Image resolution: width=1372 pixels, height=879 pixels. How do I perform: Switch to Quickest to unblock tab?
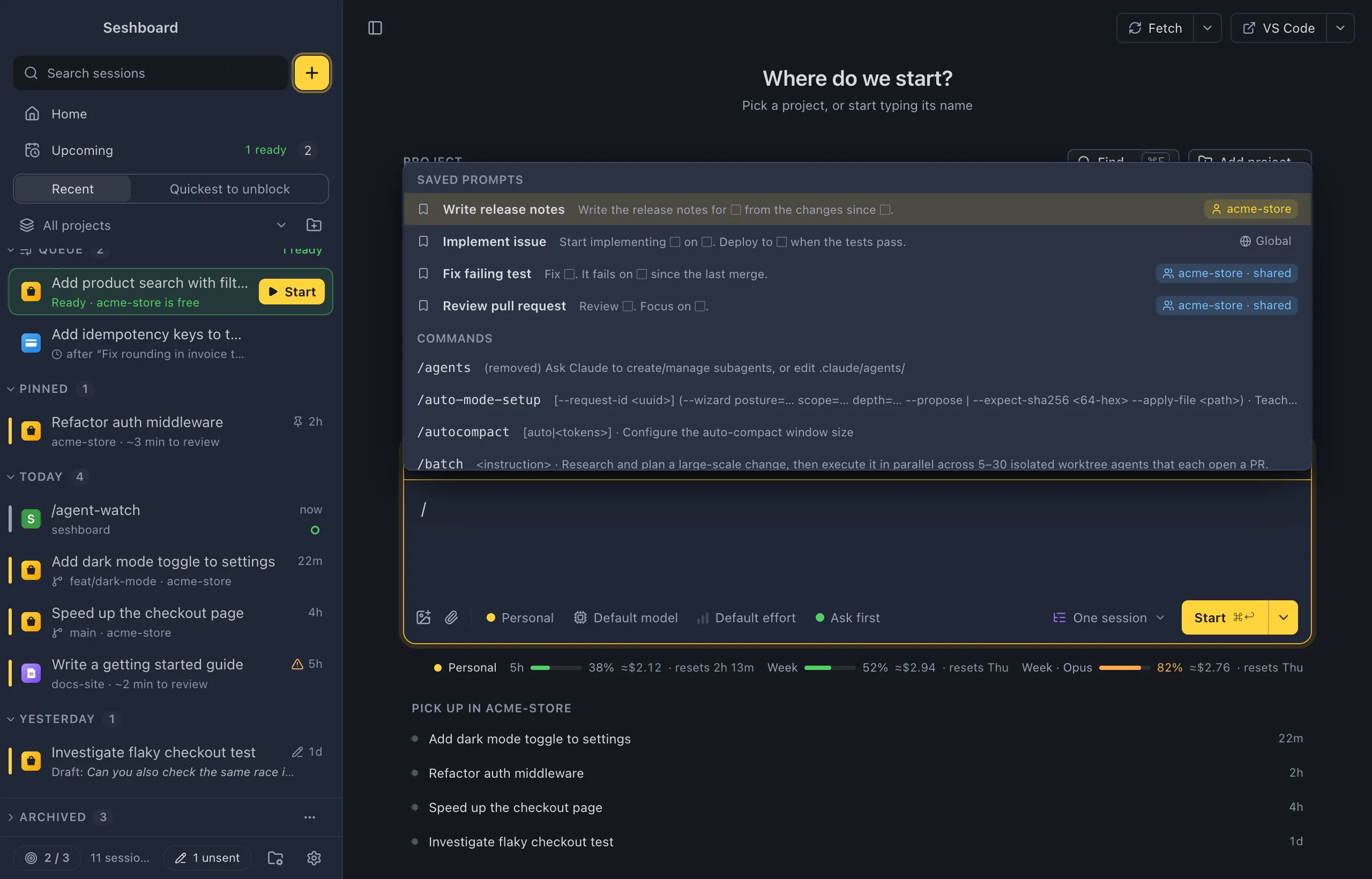(229, 189)
